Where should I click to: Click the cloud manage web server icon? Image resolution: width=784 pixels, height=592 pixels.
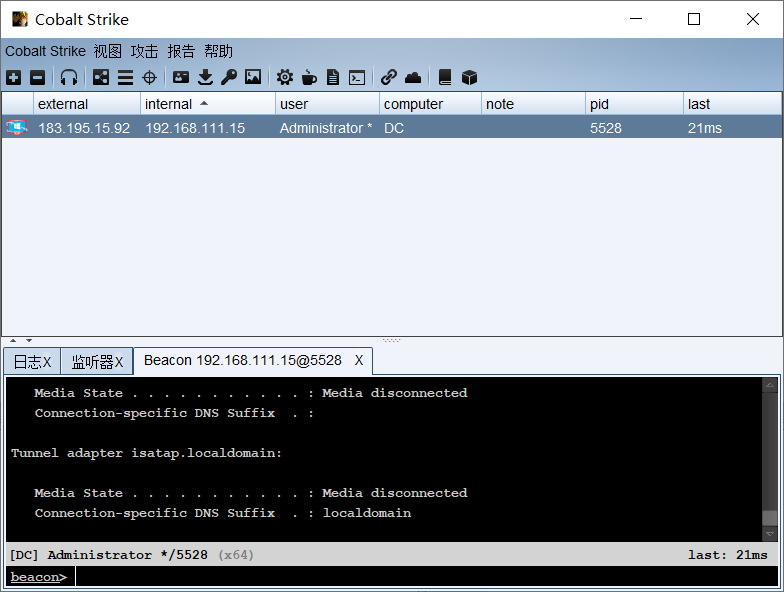413,78
